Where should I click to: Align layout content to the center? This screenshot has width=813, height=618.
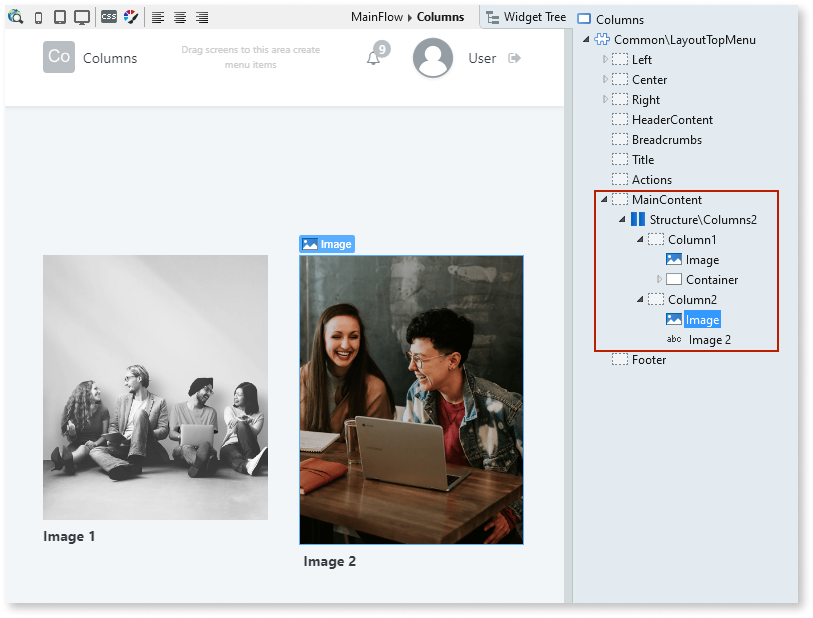(180, 17)
